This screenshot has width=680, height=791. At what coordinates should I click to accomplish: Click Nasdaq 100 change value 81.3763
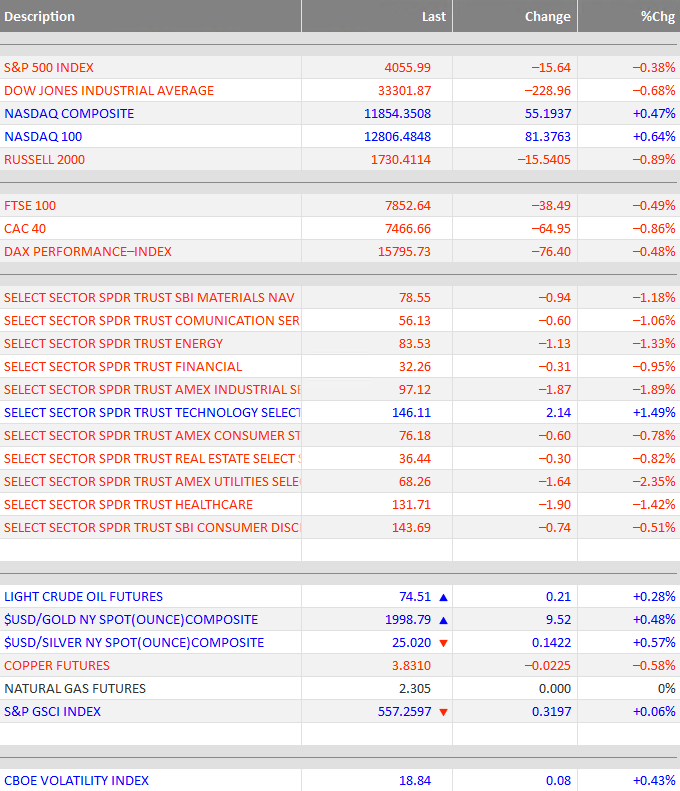point(548,137)
